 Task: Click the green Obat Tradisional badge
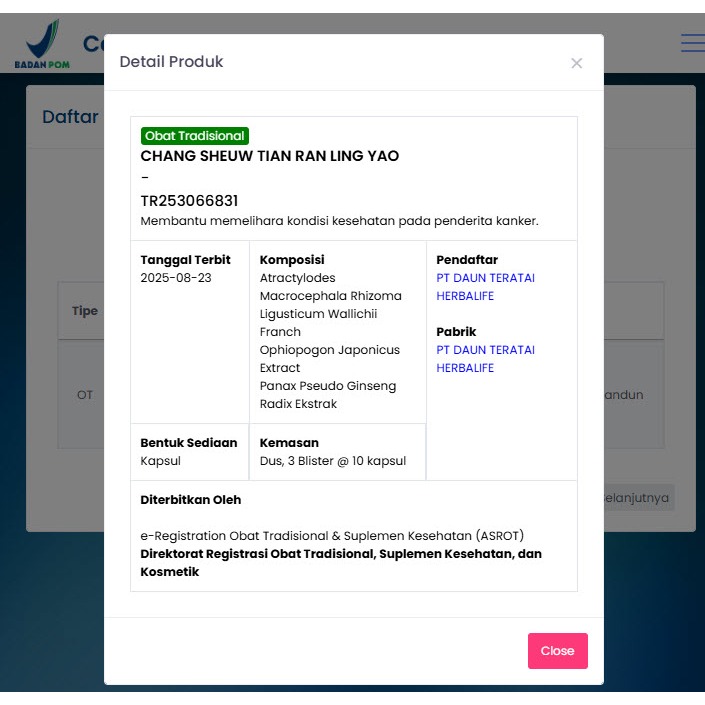pos(194,136)
